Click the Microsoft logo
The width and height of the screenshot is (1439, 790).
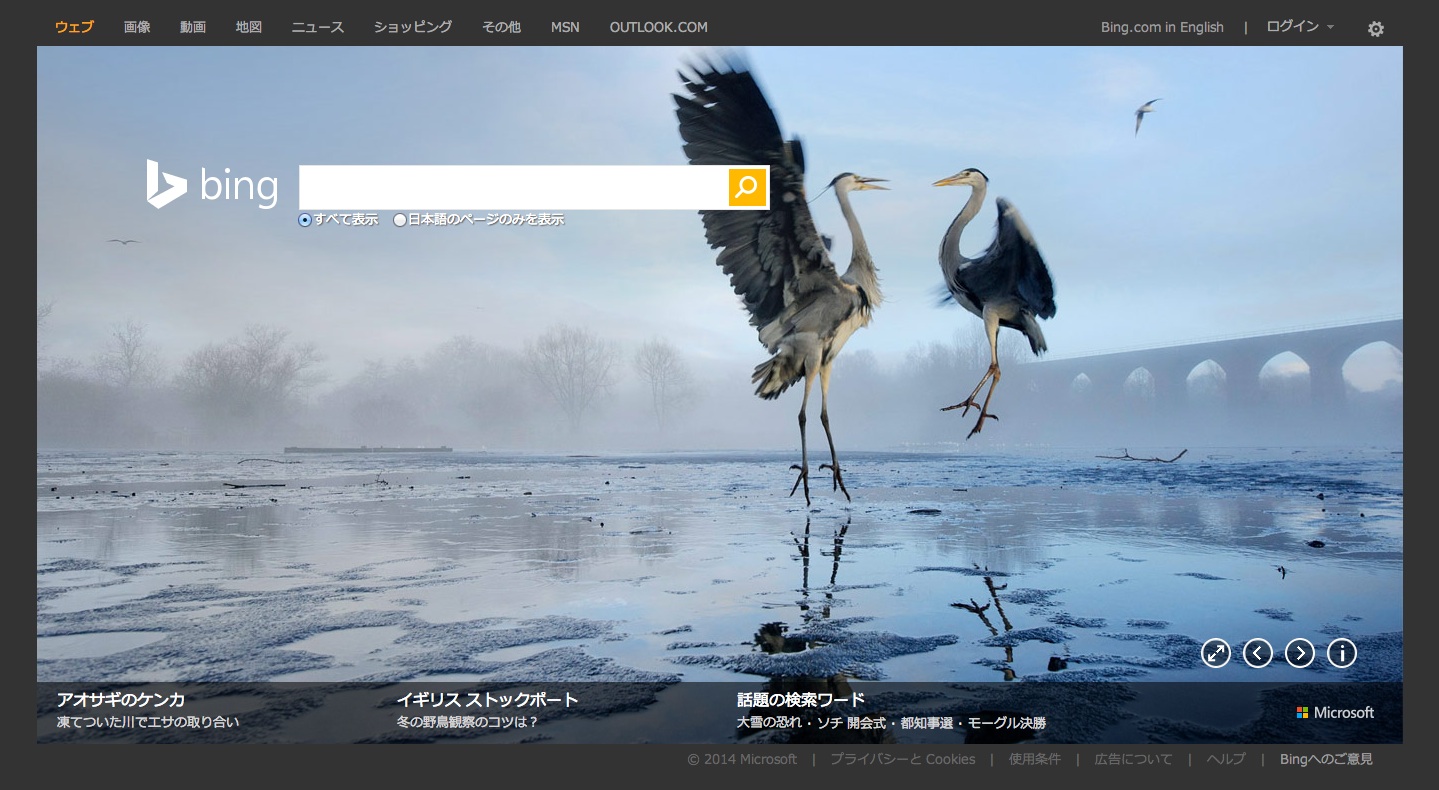coord(1335,712)
